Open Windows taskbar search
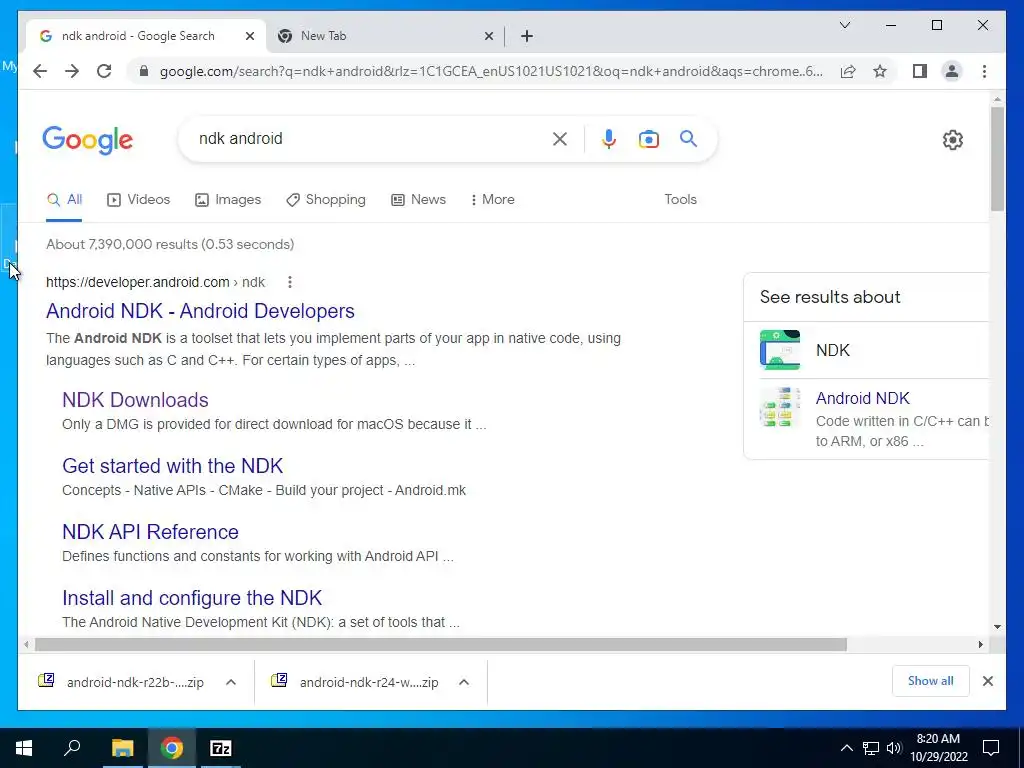The image size is (1024, 768). point(72,748)
